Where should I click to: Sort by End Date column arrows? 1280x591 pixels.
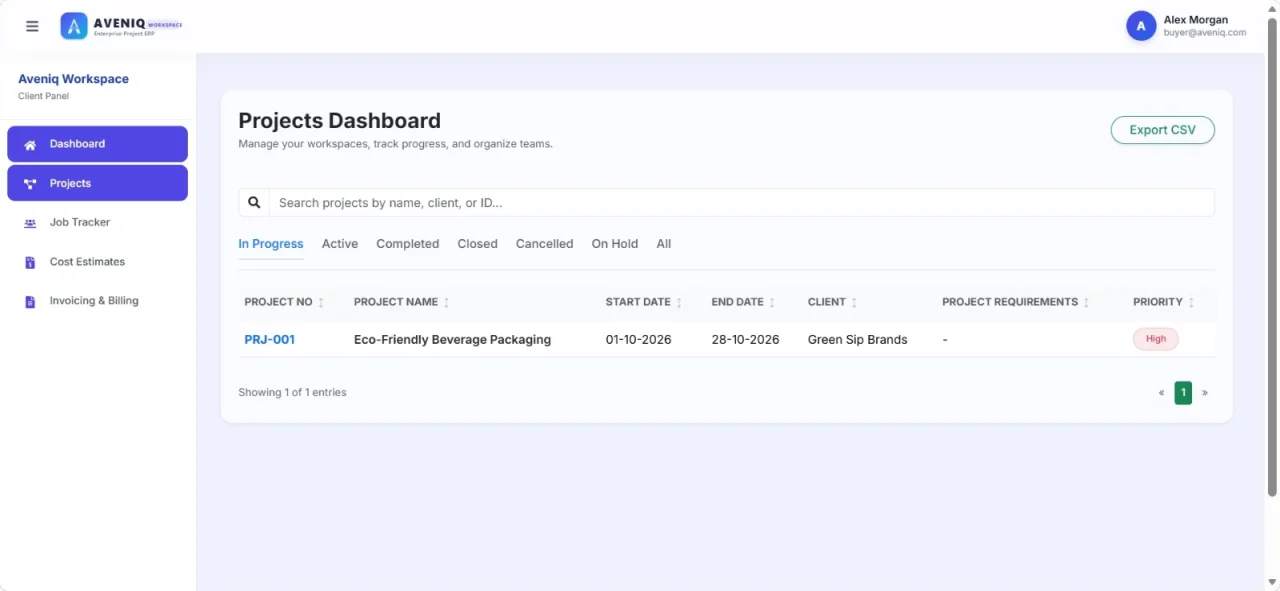click(x=772, y=302)
